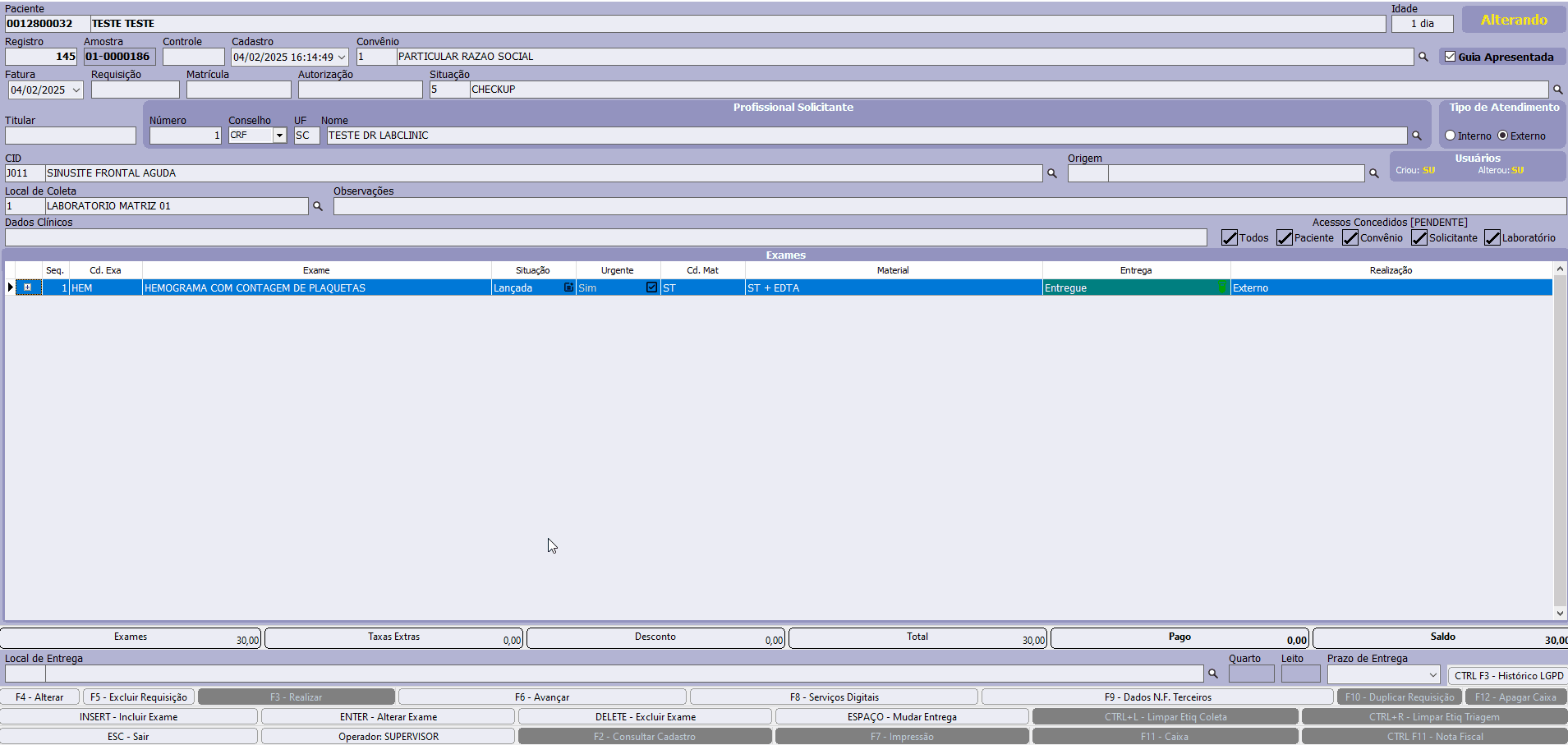1568x745 pixels.
Task: Select the Interno radio button
Action: [x=1451, y=136]
